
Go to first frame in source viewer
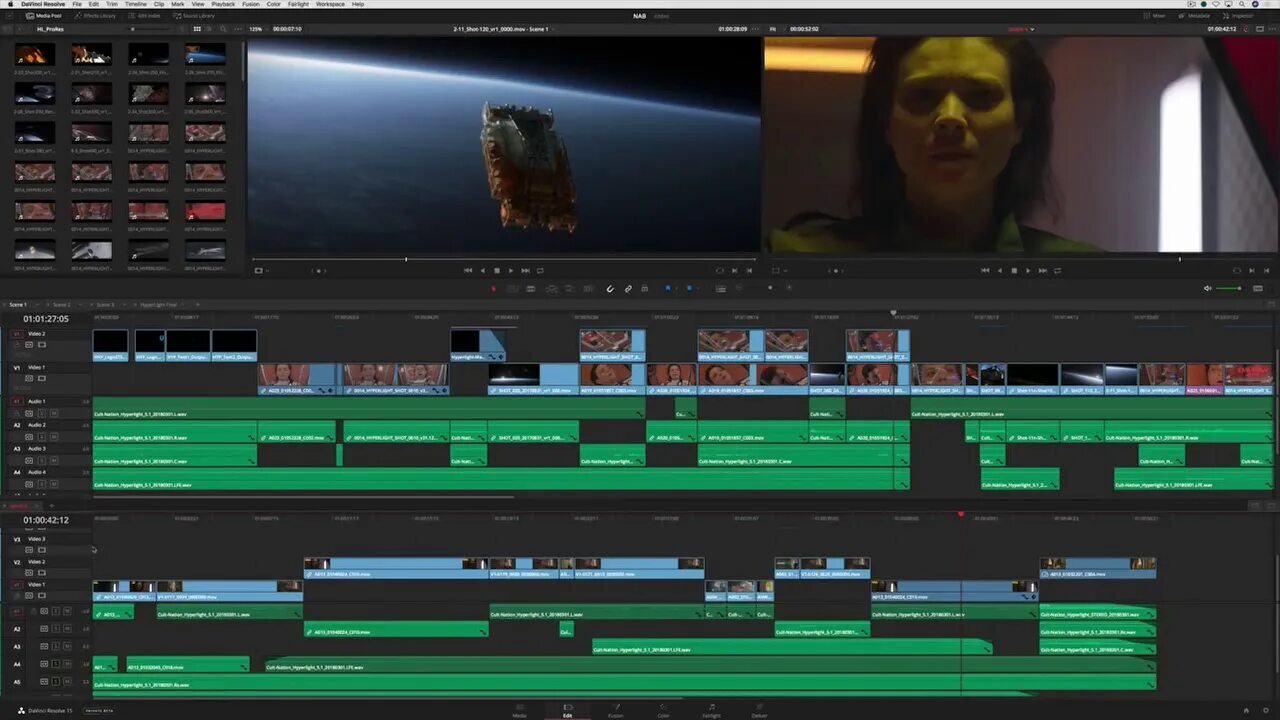(x=468, y=270)
